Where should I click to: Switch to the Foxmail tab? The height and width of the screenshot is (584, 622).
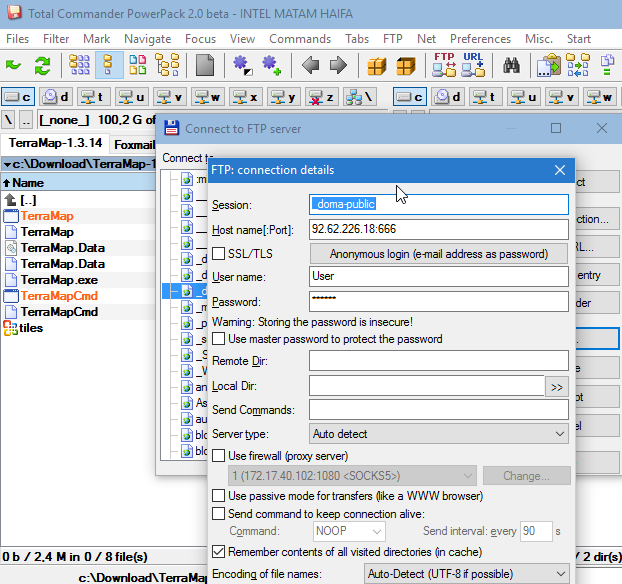coord(134,145)
